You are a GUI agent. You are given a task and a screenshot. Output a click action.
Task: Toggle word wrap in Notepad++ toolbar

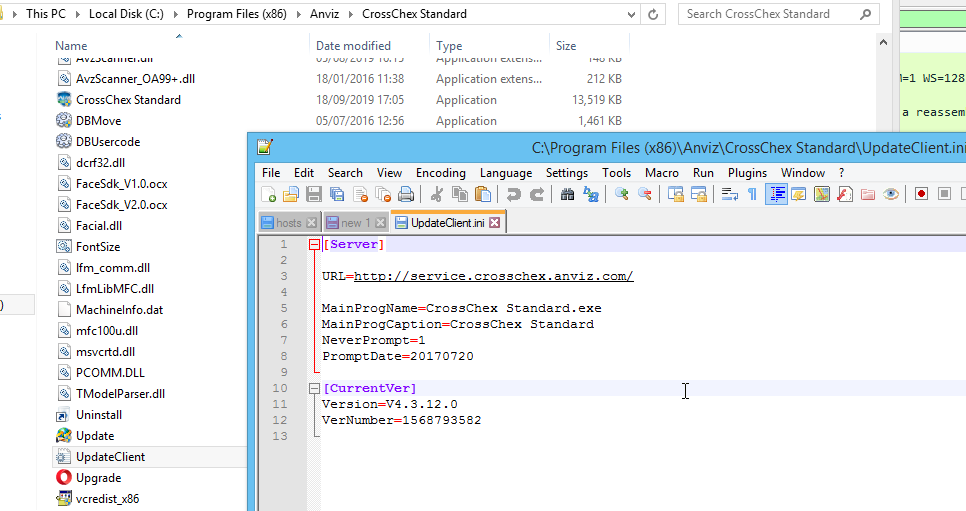point(729,195)
